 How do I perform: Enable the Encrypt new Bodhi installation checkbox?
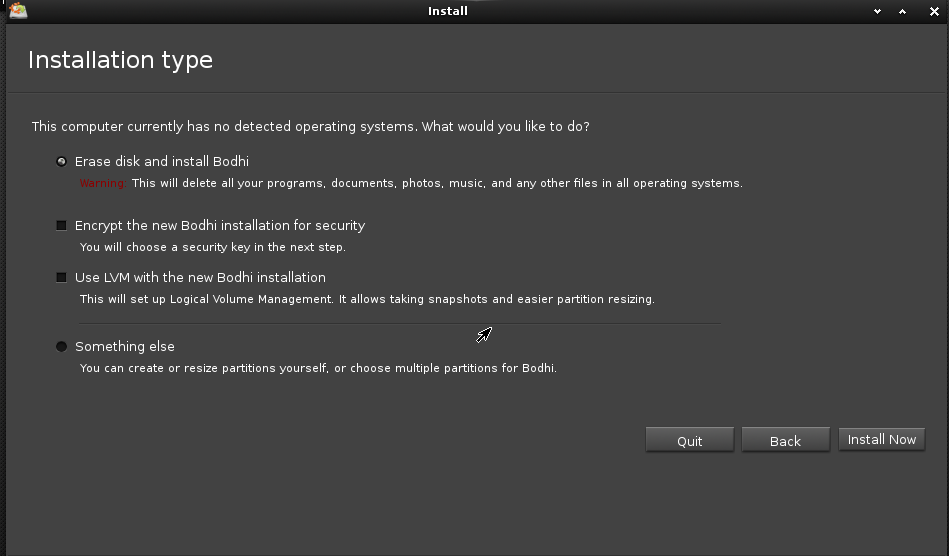click(62, 225)
